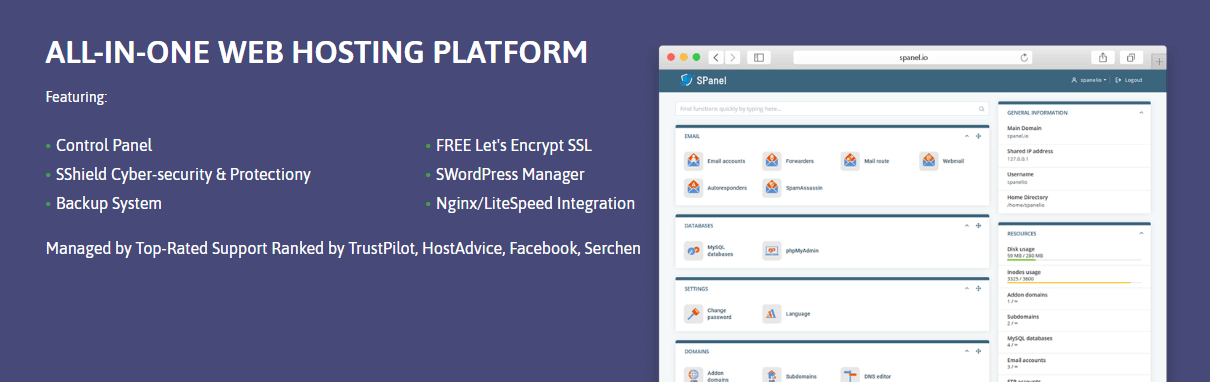Click 'All-in-One Web Hosting Platform' heading

pos(316,53)
